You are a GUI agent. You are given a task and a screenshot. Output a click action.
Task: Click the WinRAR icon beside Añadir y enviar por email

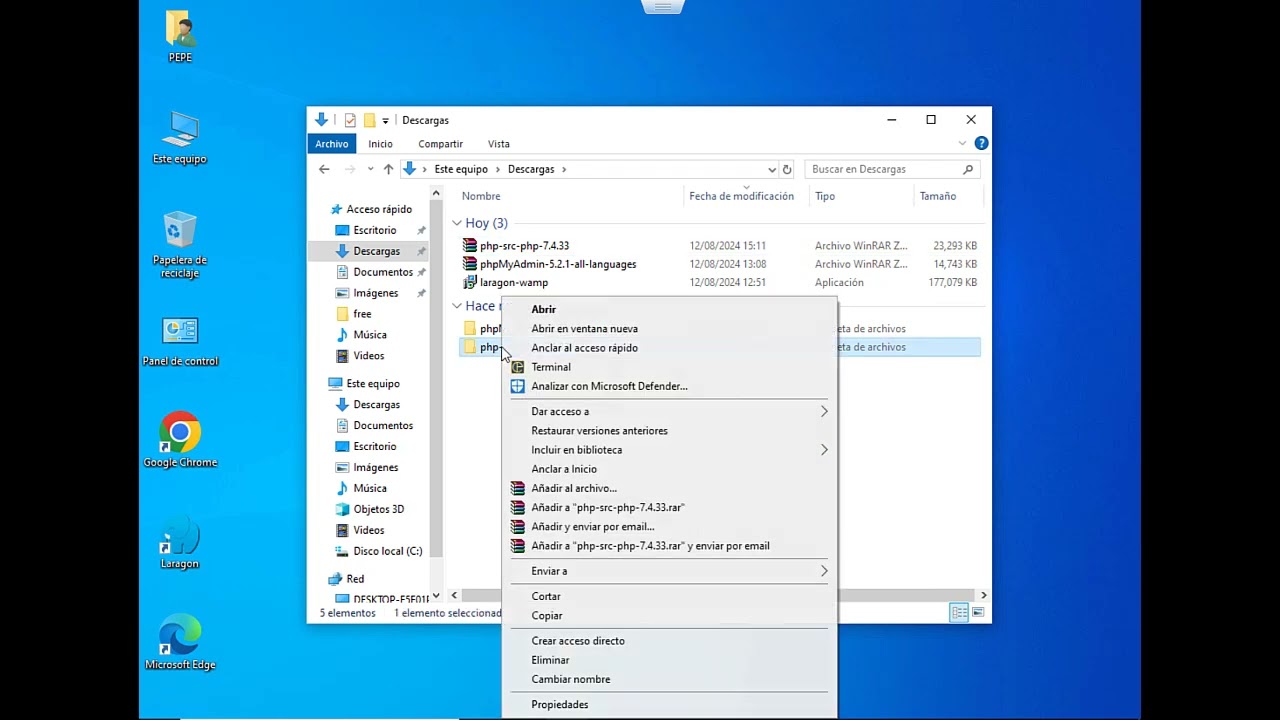[x=517, y=527]
